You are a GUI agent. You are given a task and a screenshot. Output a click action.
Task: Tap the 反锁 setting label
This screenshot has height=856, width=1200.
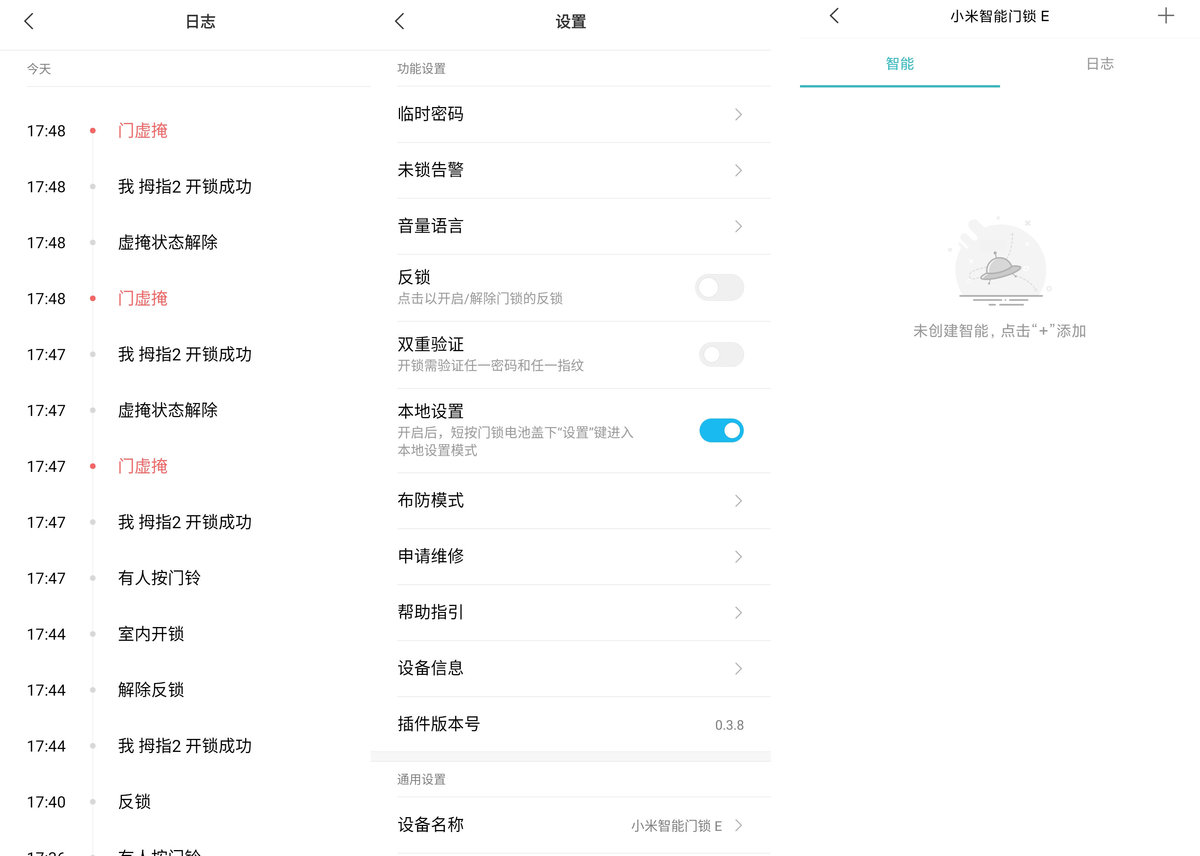tap(414, 277)
